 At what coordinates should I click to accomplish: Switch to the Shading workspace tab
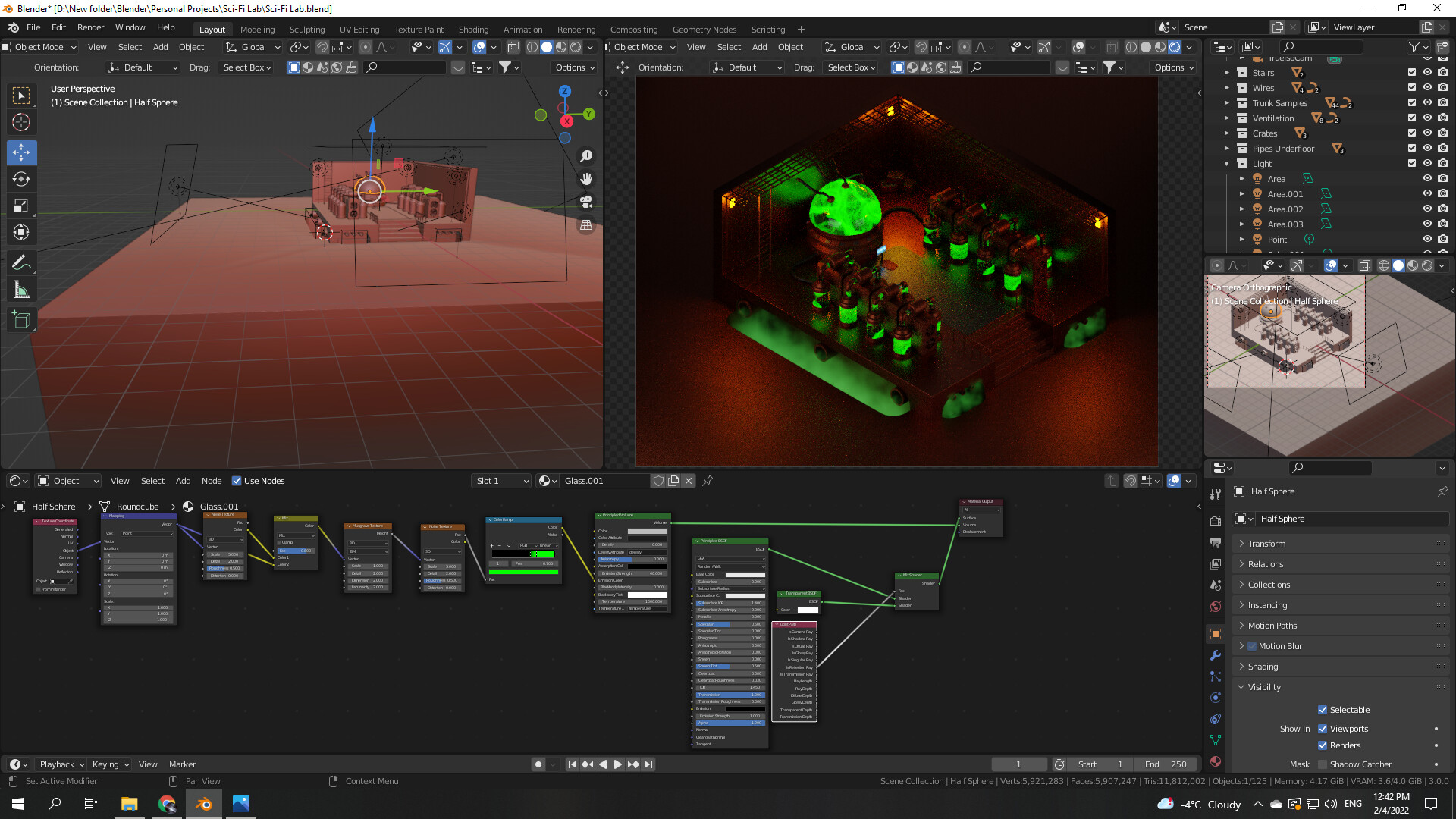pyautogui.click(x=473, y=29)
